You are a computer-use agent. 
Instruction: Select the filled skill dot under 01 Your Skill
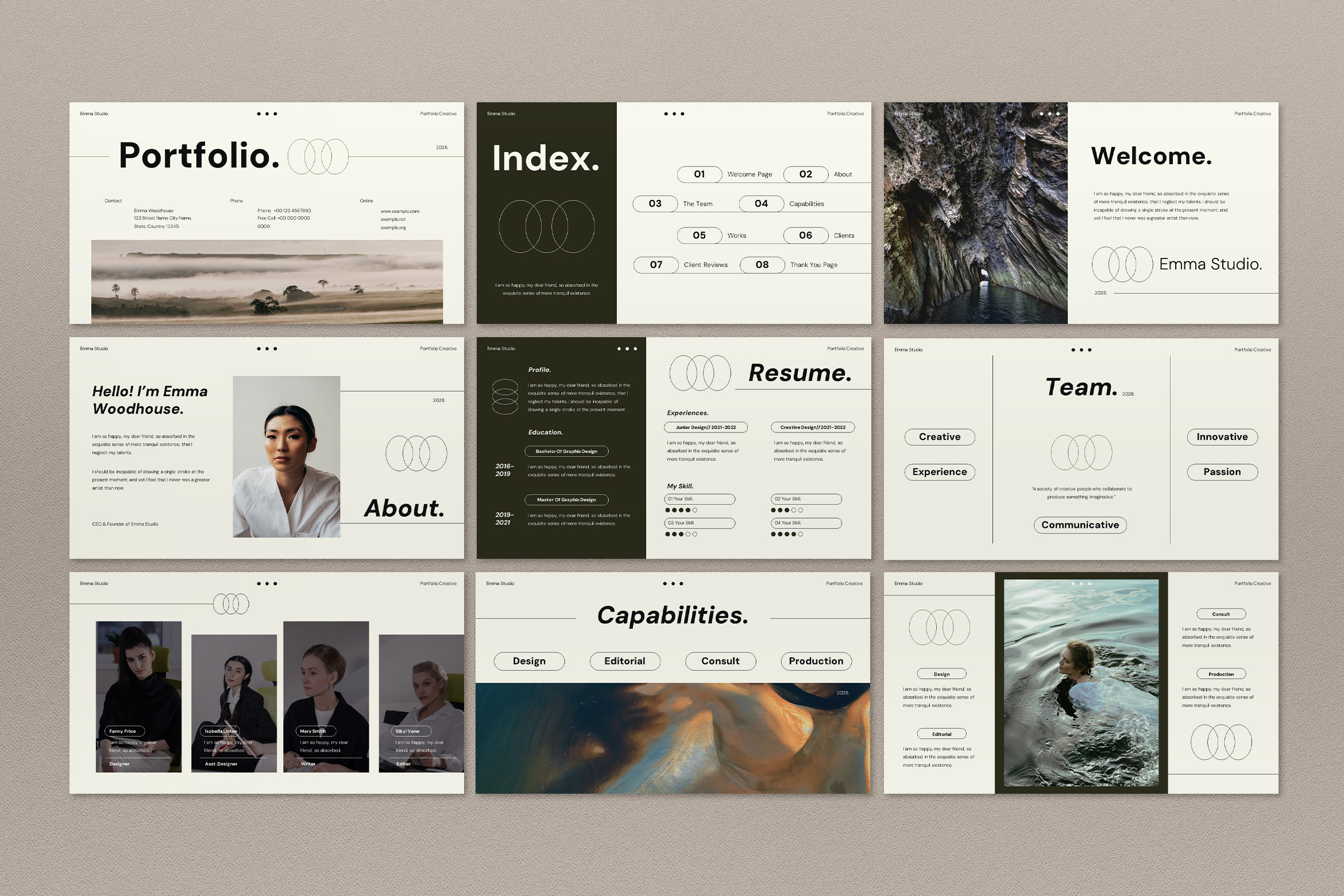pyautogui.click(x=668, y=511)
